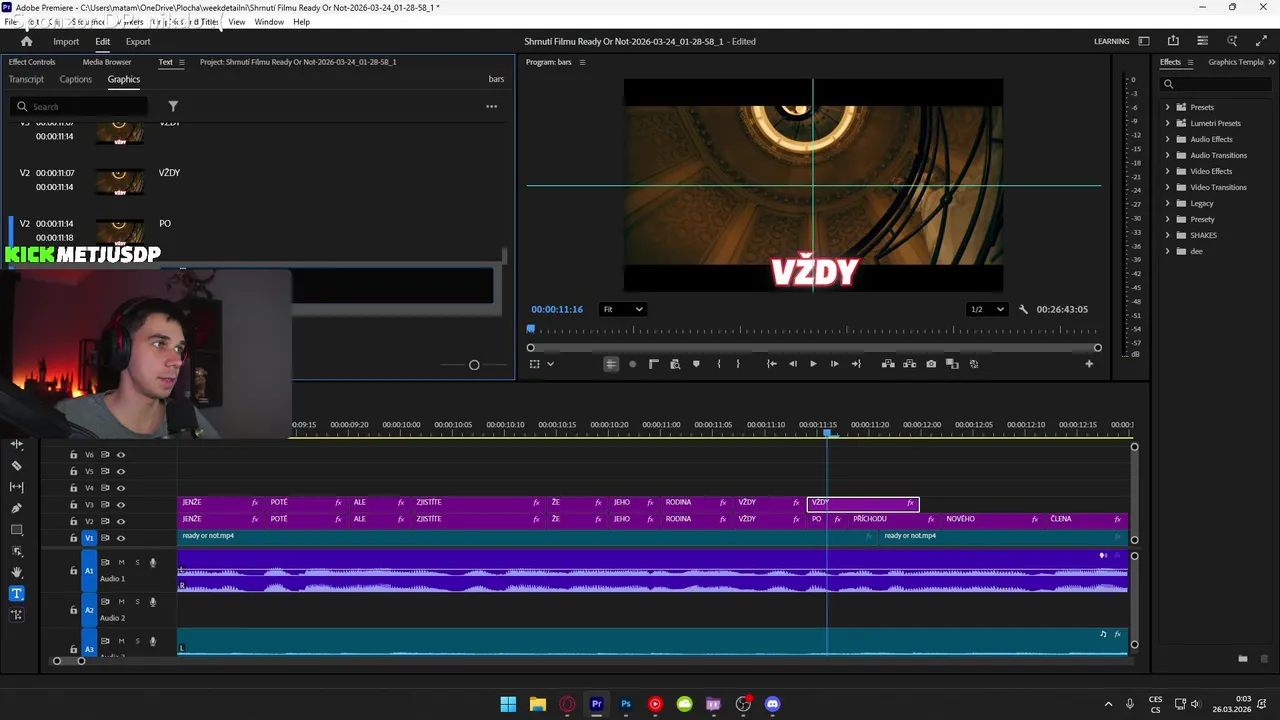Expand the Video Transitions folder
Image resolution: width=1280 pixels, height=720 pixels.
point(1167,187)
